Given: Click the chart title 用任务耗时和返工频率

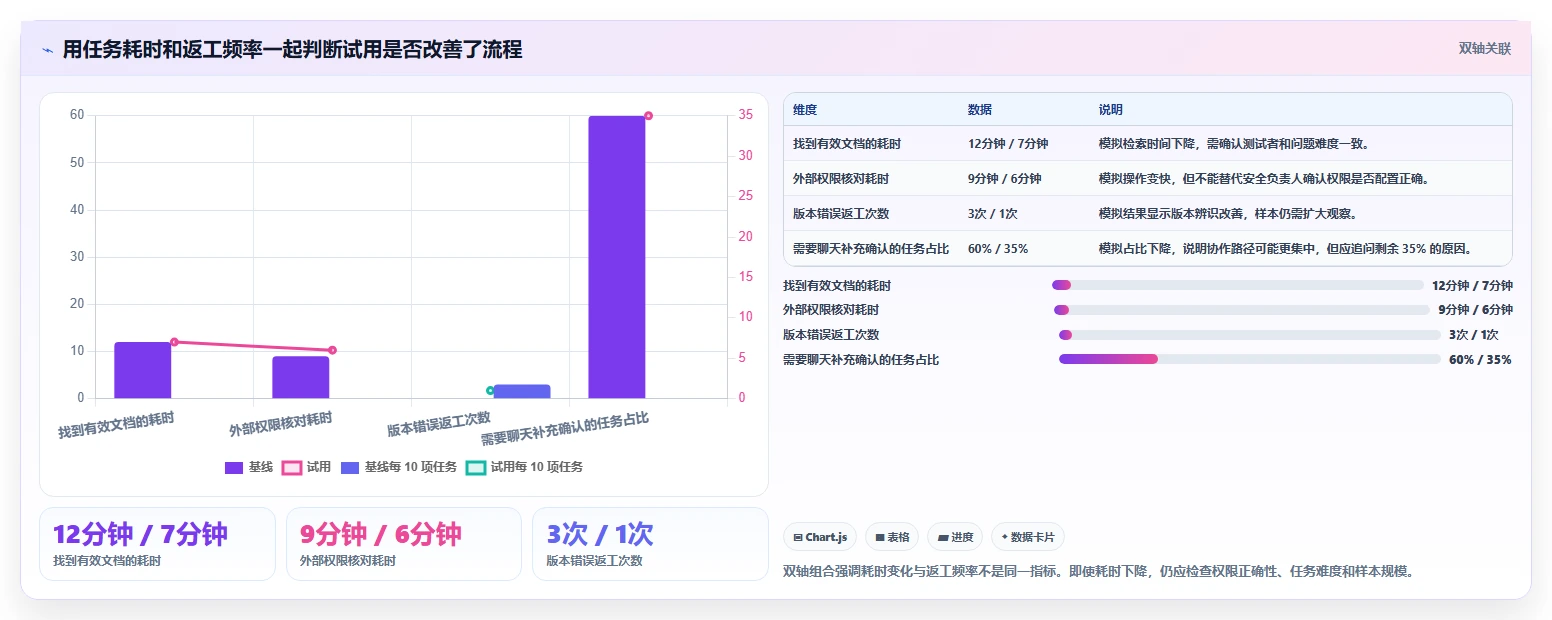Looking at the screenshot, I should [x=292, y=49].
